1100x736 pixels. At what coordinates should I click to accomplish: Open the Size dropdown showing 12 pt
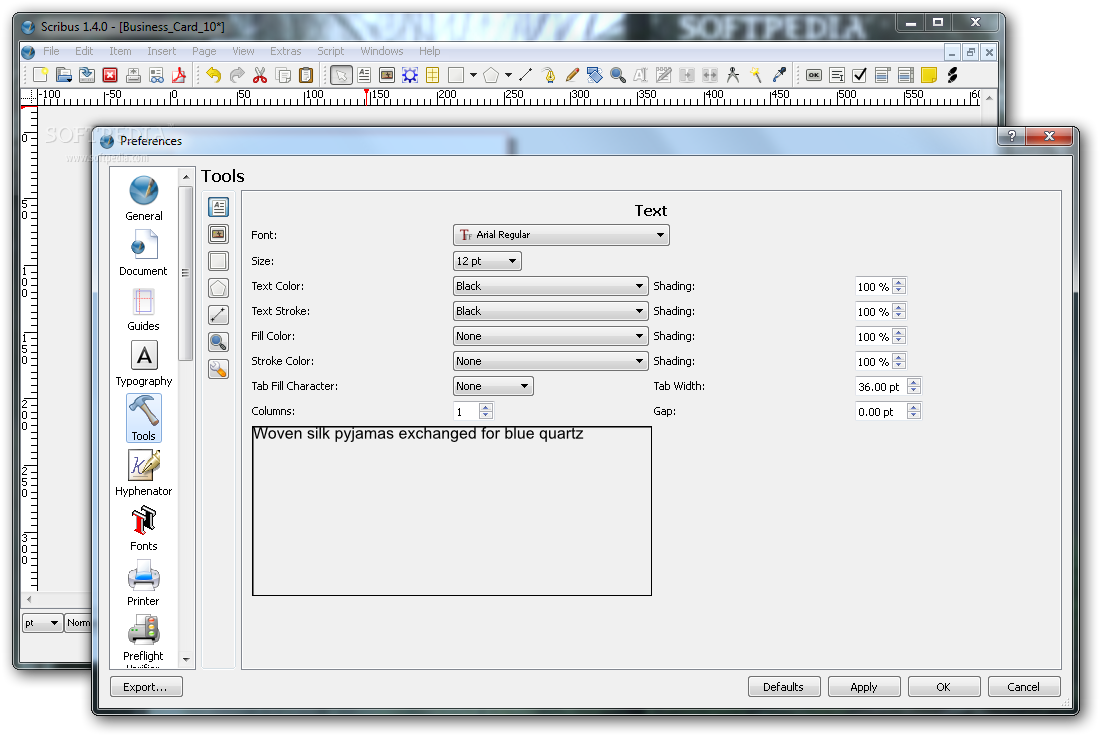488,261
